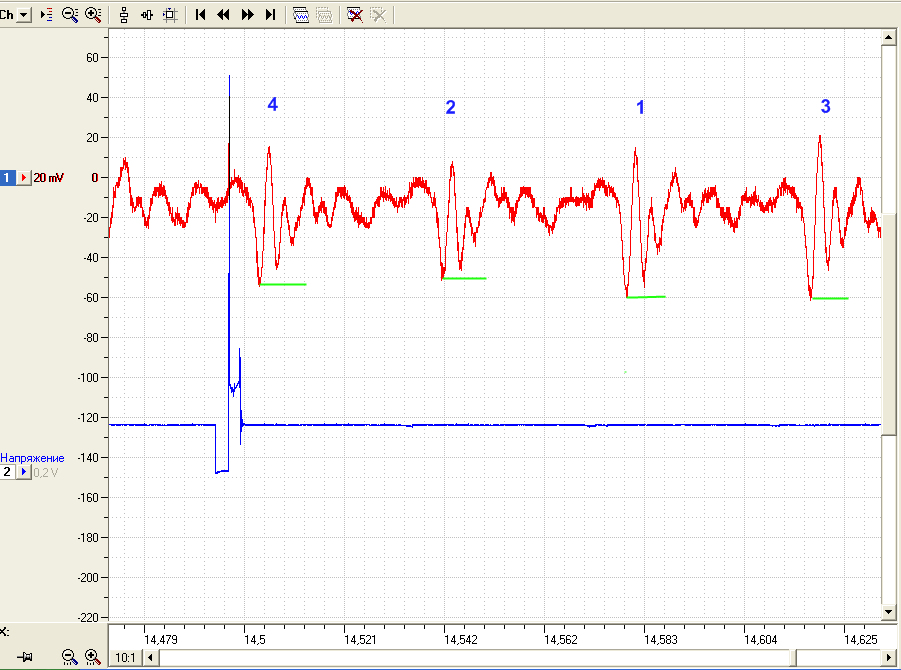Screen dimensions: 901x670
Task: Zoom in with the bottom magnifier icon
Action: coord(93,657)
